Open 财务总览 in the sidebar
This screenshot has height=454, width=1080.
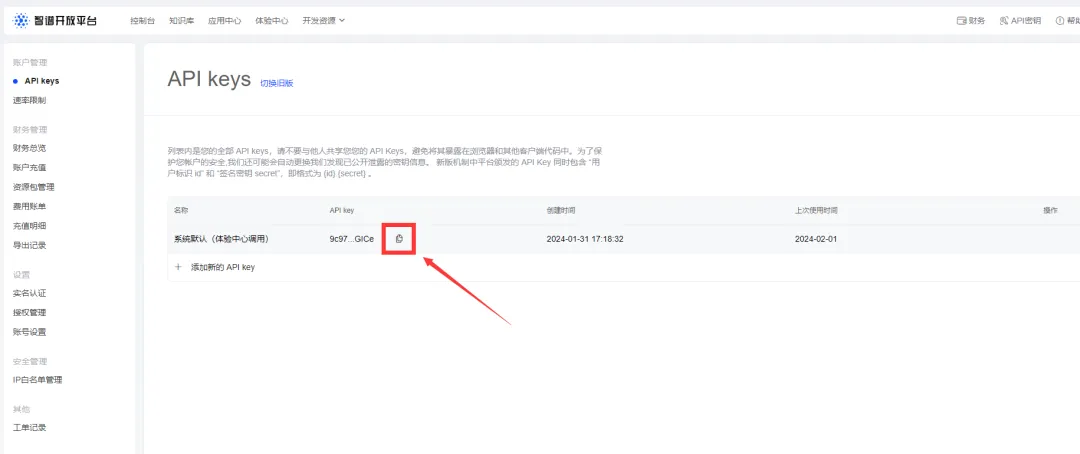tap(30, 148)
